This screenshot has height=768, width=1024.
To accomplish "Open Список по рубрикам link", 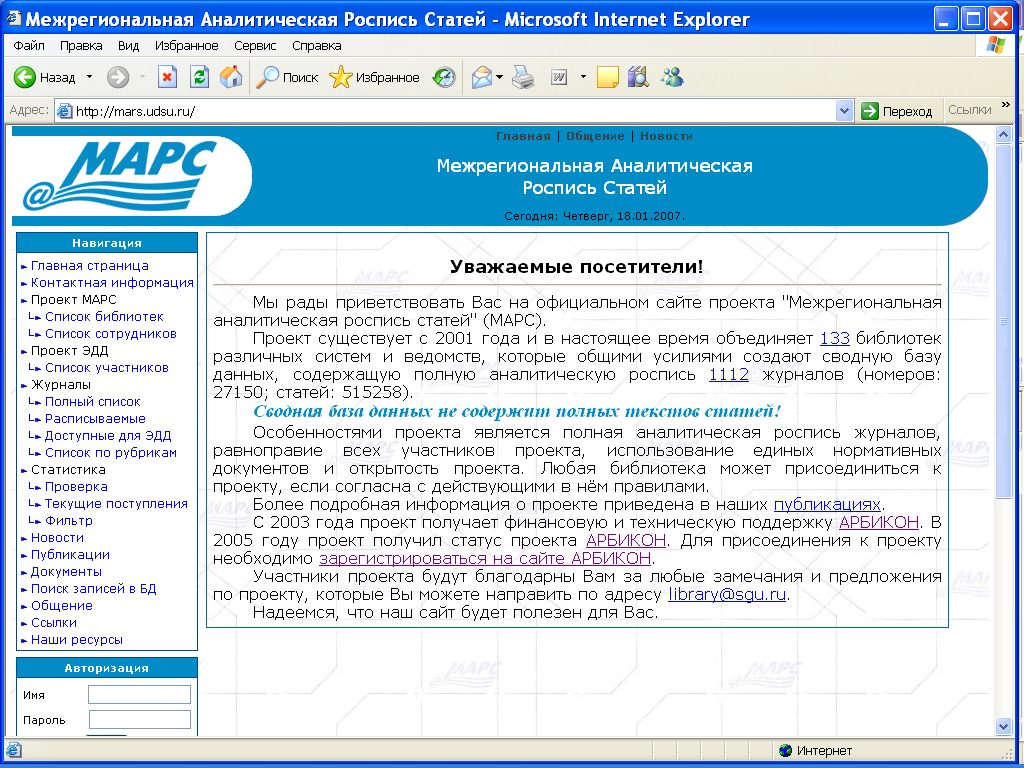I will tap(110, 453).
